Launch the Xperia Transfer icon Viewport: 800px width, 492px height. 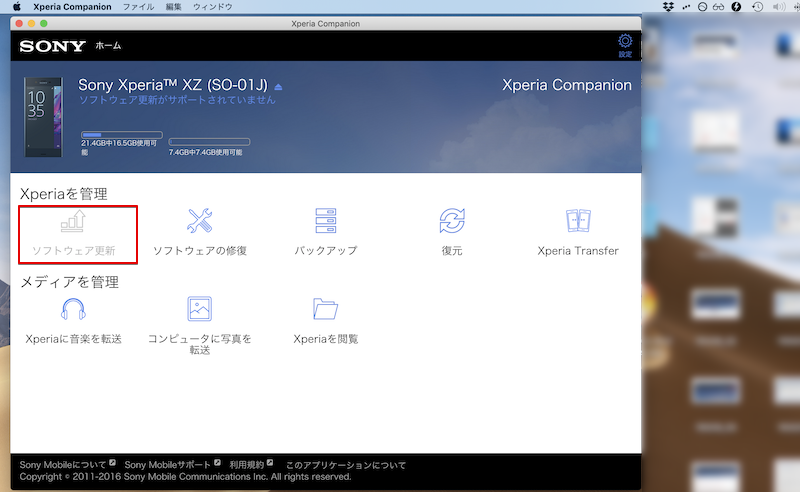point(578,221)
